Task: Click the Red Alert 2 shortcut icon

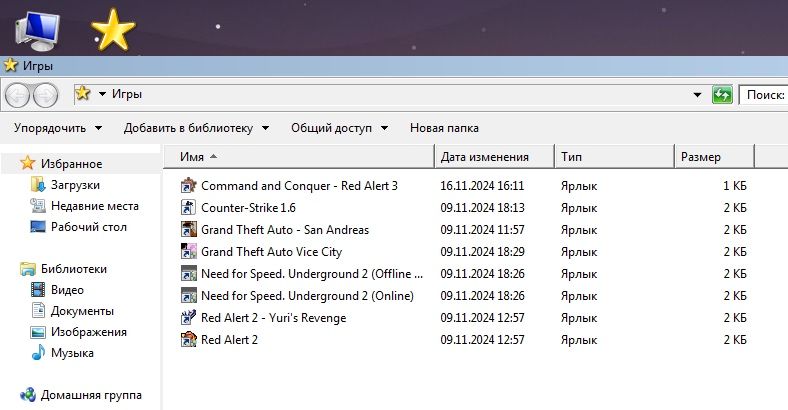Action: click(188, 340)
